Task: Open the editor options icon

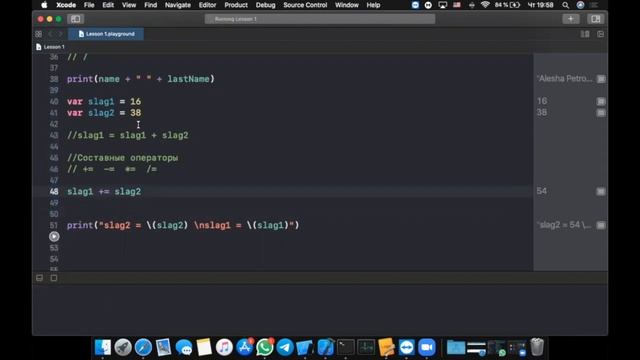Action: tap(585, 34)
